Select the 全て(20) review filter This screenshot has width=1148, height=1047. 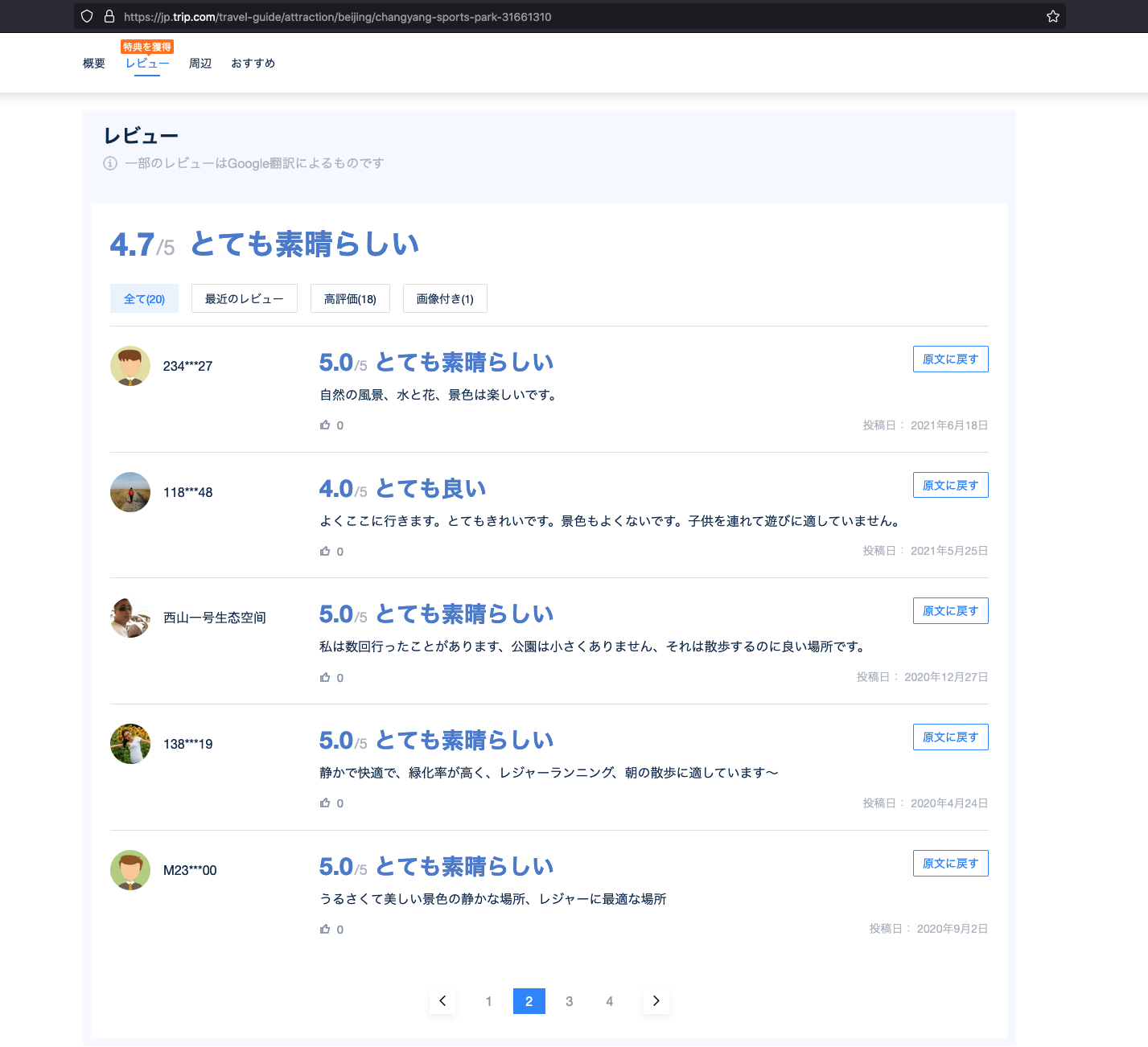[144, 298]
